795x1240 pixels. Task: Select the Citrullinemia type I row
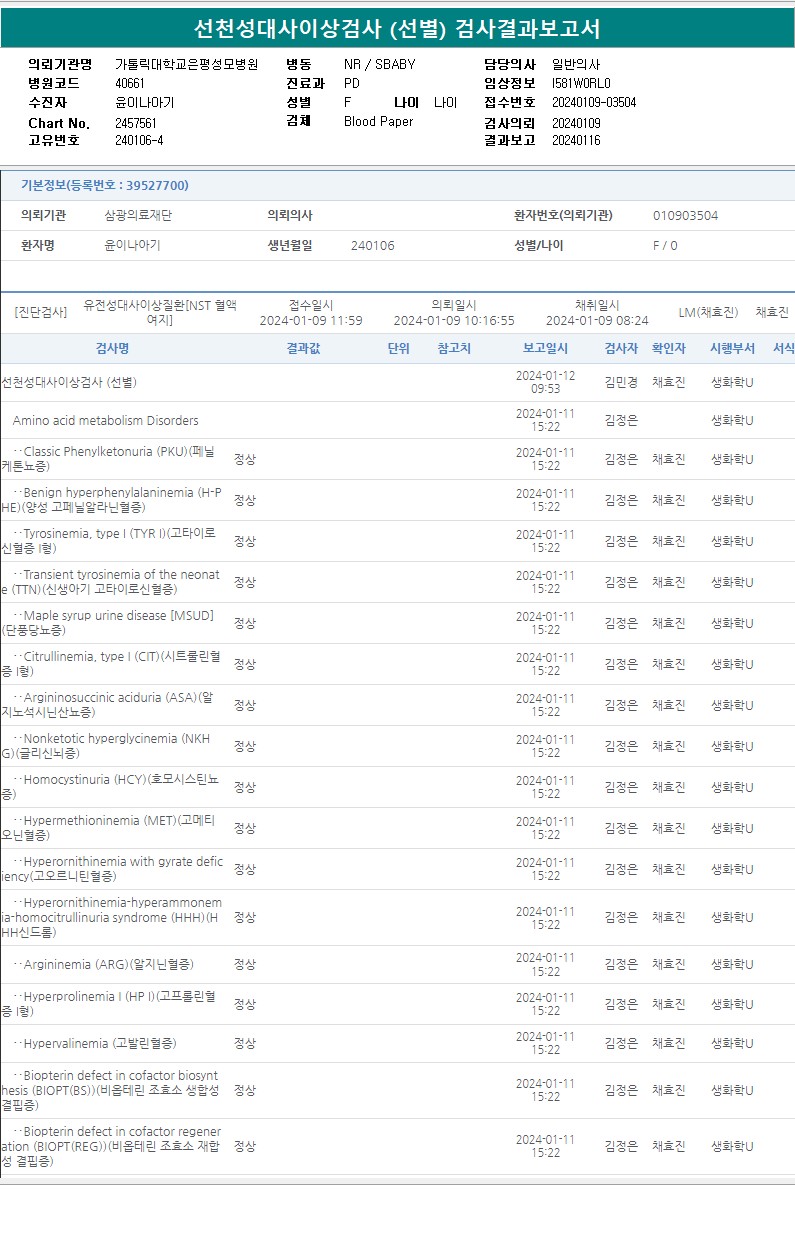pos(398,664)
